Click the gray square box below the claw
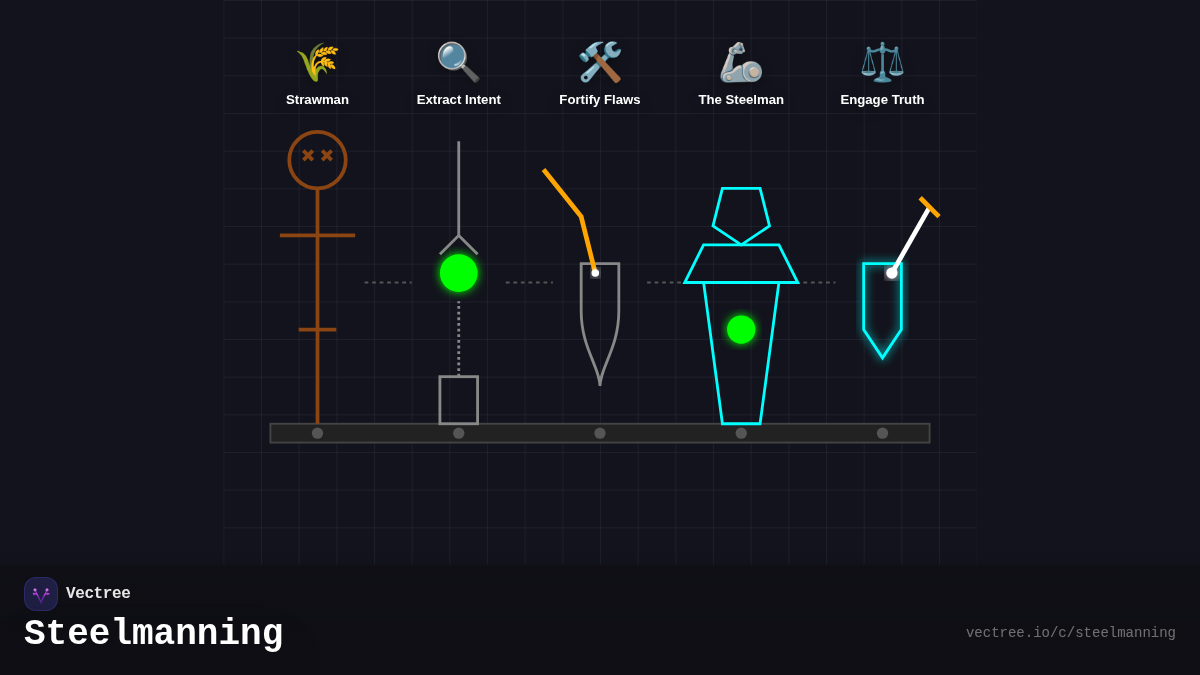 (459, 400)
